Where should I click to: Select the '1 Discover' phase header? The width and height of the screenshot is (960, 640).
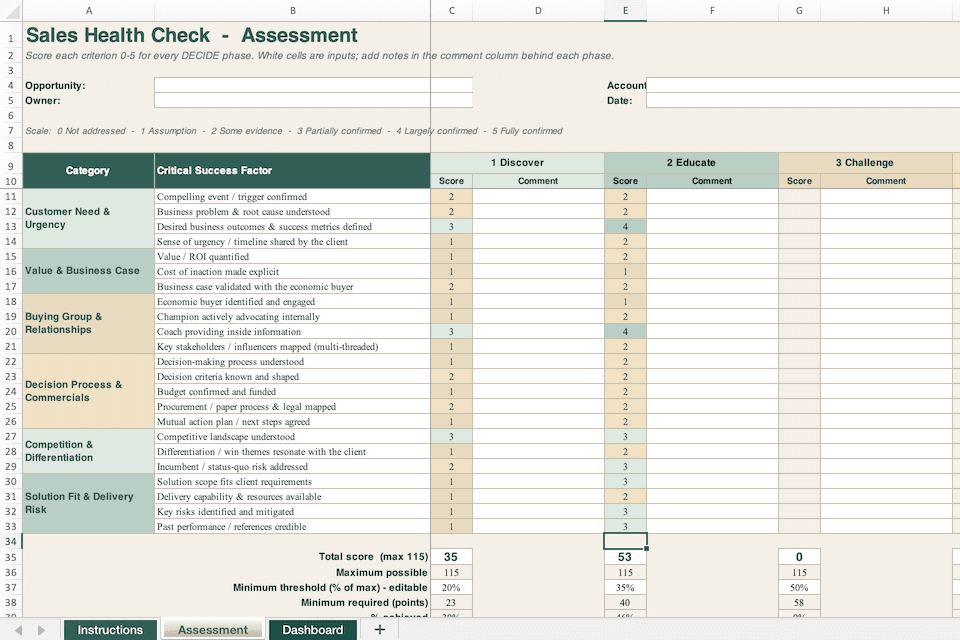(517, 162)
